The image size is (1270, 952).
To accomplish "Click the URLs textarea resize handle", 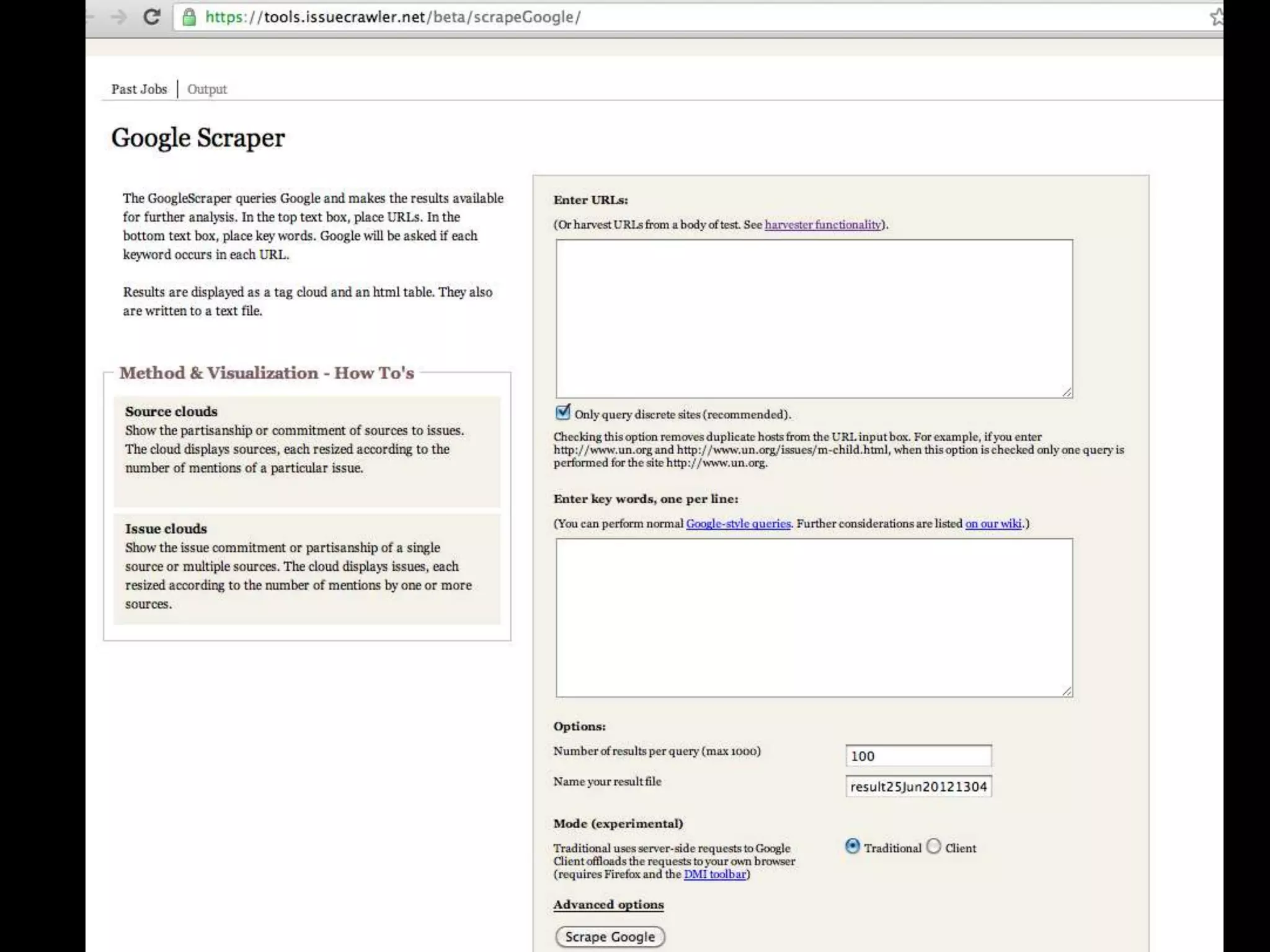I will click(1067, 392).
